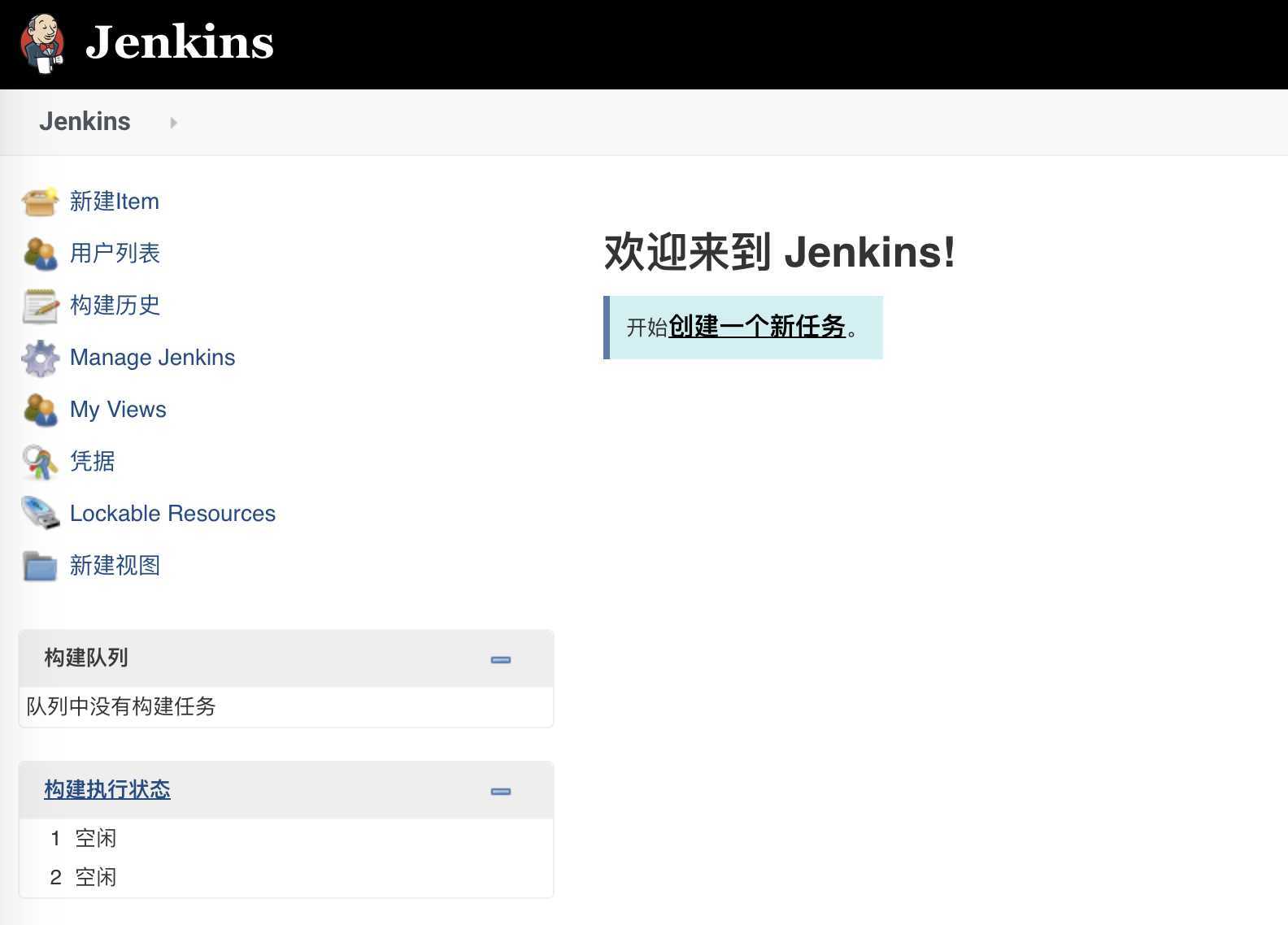Open the 构建历史 link
The width and height of the screenshot is (1288, 925).
click(x=115, y=305)
